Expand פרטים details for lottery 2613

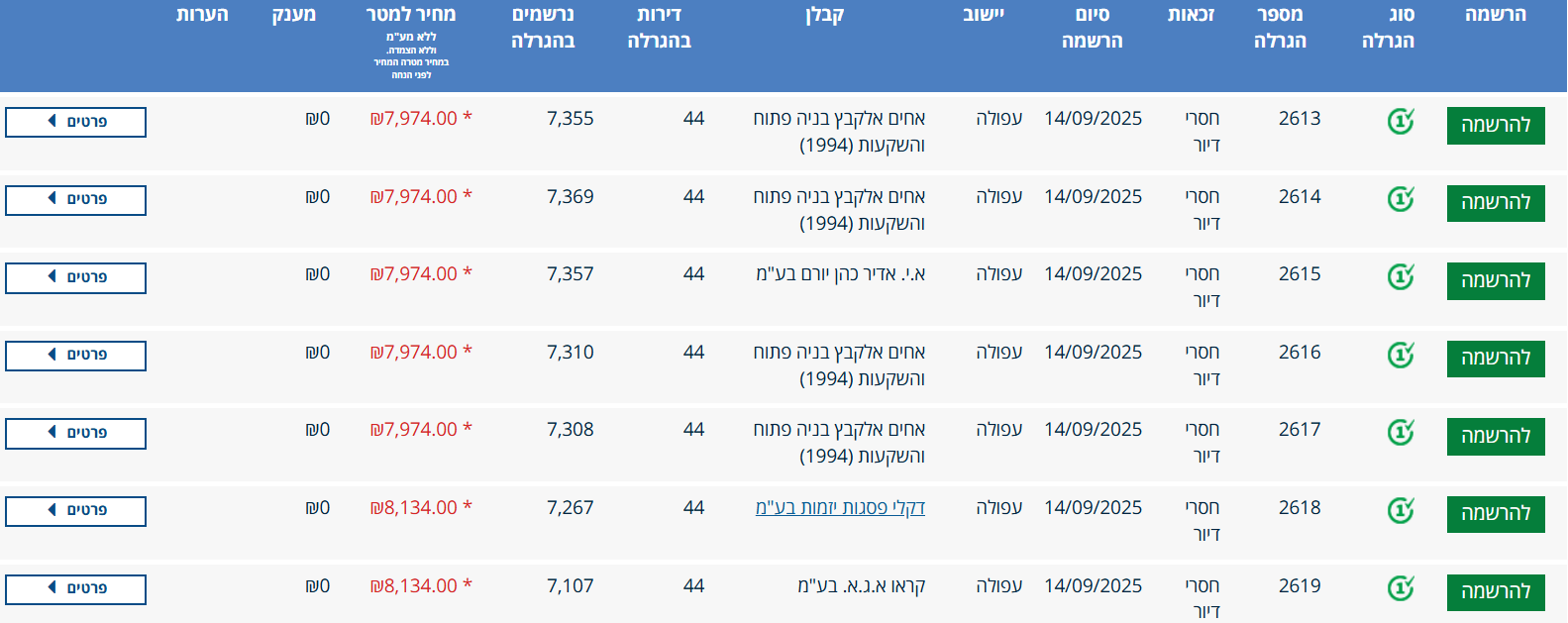[x=76, y=122]
